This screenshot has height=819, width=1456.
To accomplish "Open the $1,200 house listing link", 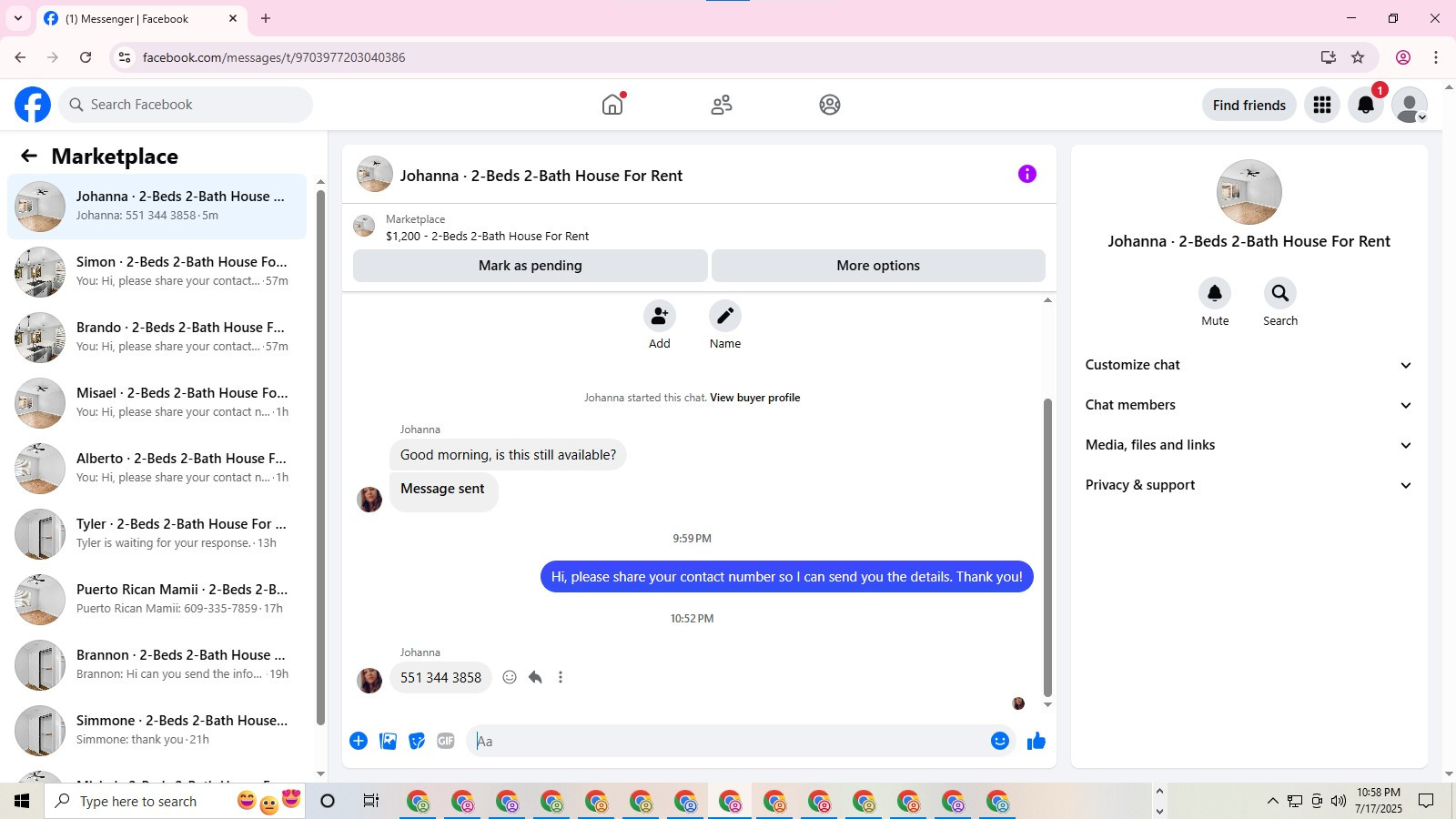I will point(487,237).
